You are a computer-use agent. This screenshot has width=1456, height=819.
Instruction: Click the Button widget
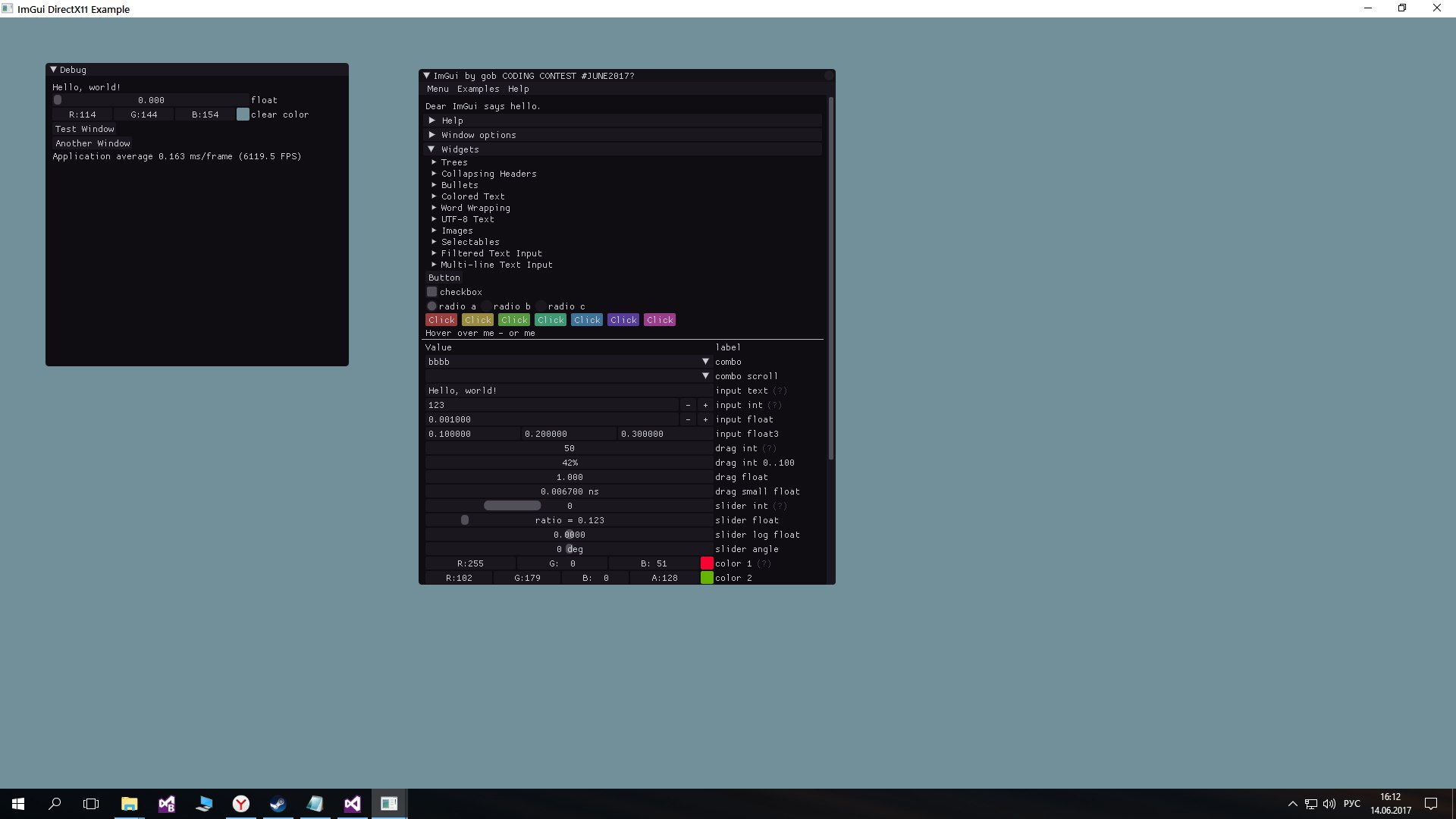(444, 278)
